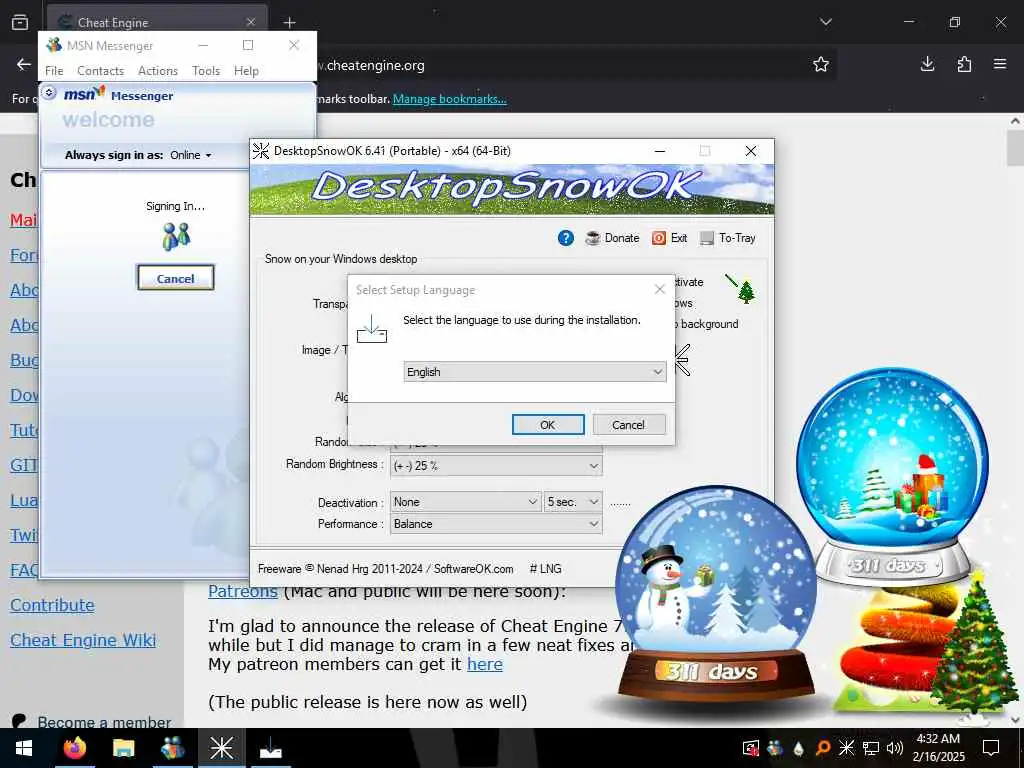Select the Cheat Engine browser tab
The width and height of the screenshot is (1024, 768).
[x=157, y=22]
